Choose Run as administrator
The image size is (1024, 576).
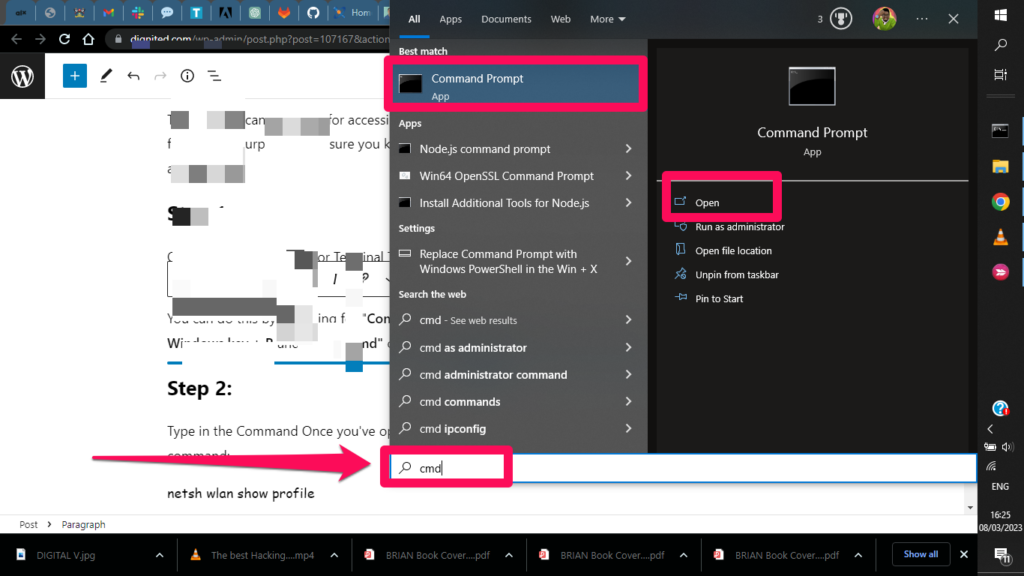coord(739,227)
